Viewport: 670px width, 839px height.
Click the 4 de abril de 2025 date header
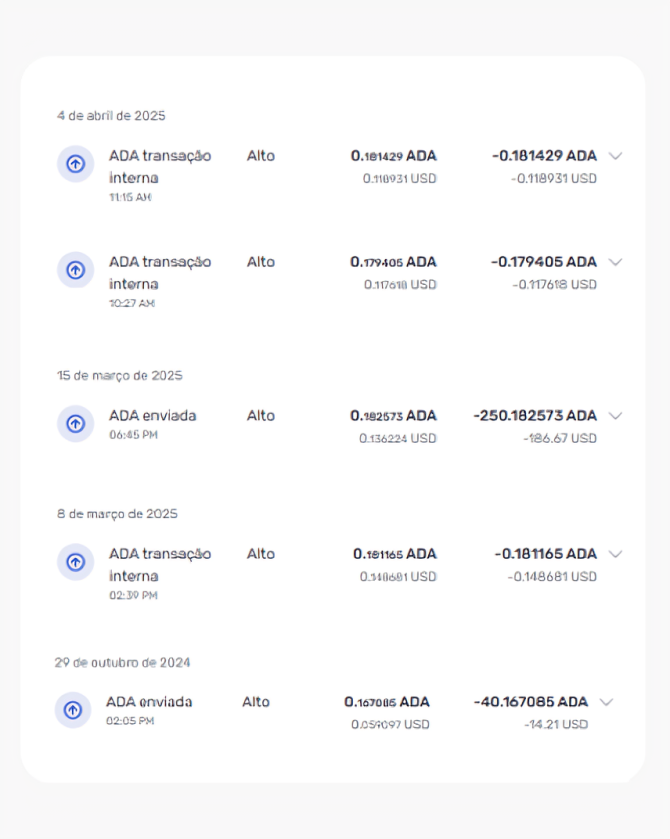[x=111, y=116]
